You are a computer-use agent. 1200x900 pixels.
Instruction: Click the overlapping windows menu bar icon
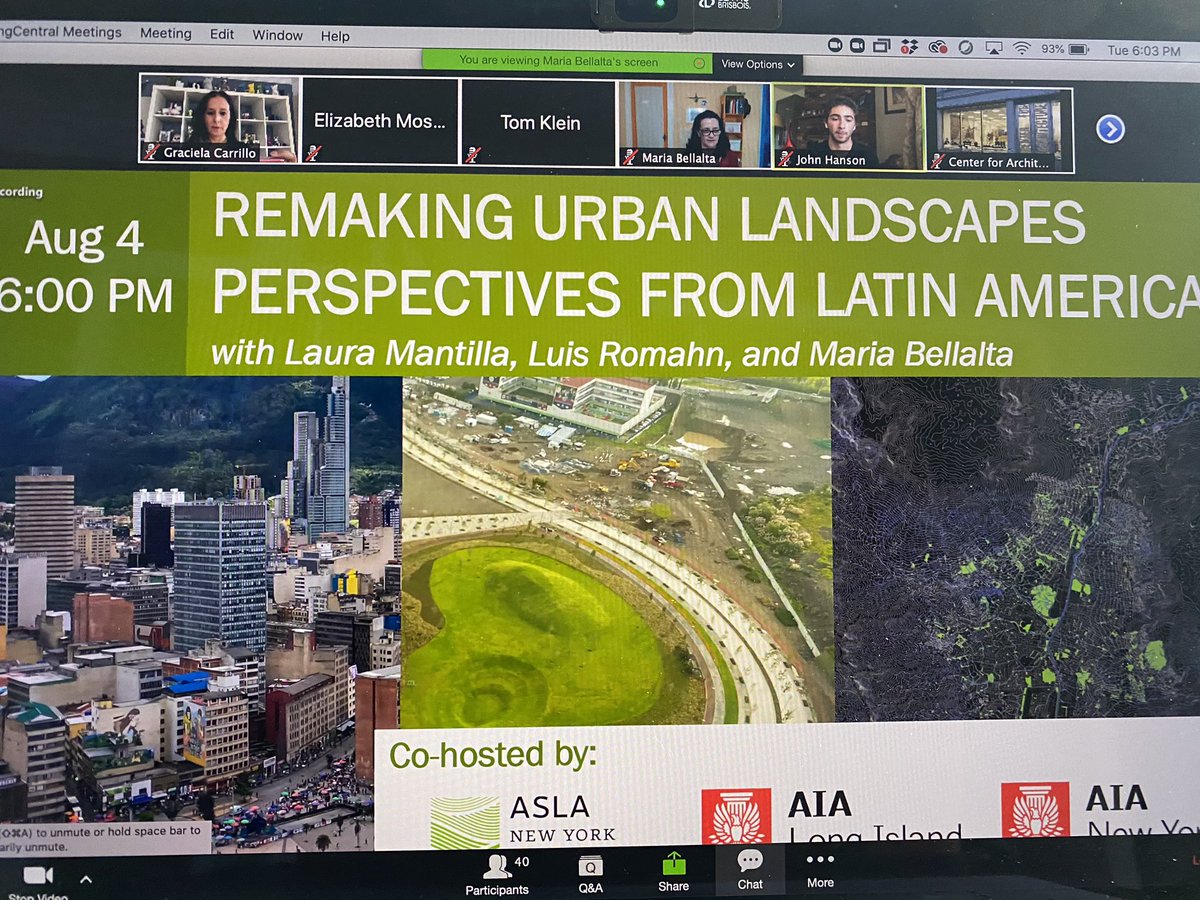(882, 46)
